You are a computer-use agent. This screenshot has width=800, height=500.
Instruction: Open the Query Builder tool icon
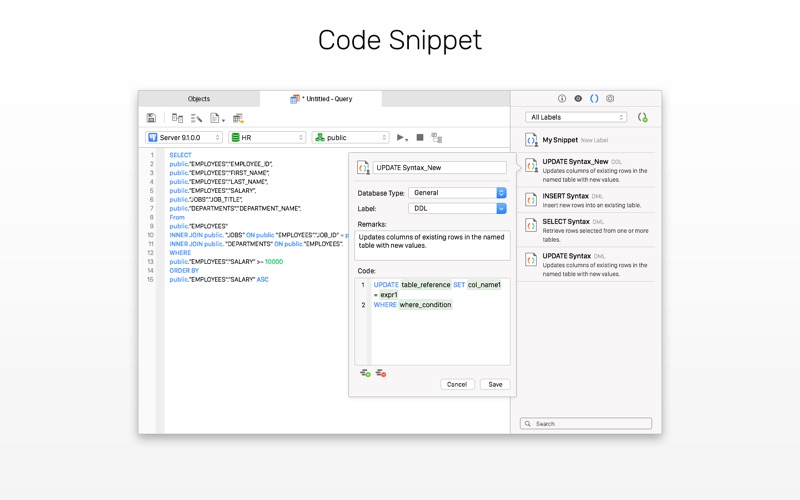coord(177,118)
